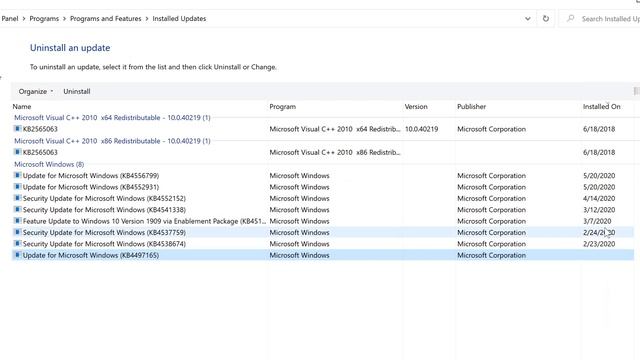
Task: Select Update for Microsoft Windows (KB4552931)
Action: [x=91, y=187]
